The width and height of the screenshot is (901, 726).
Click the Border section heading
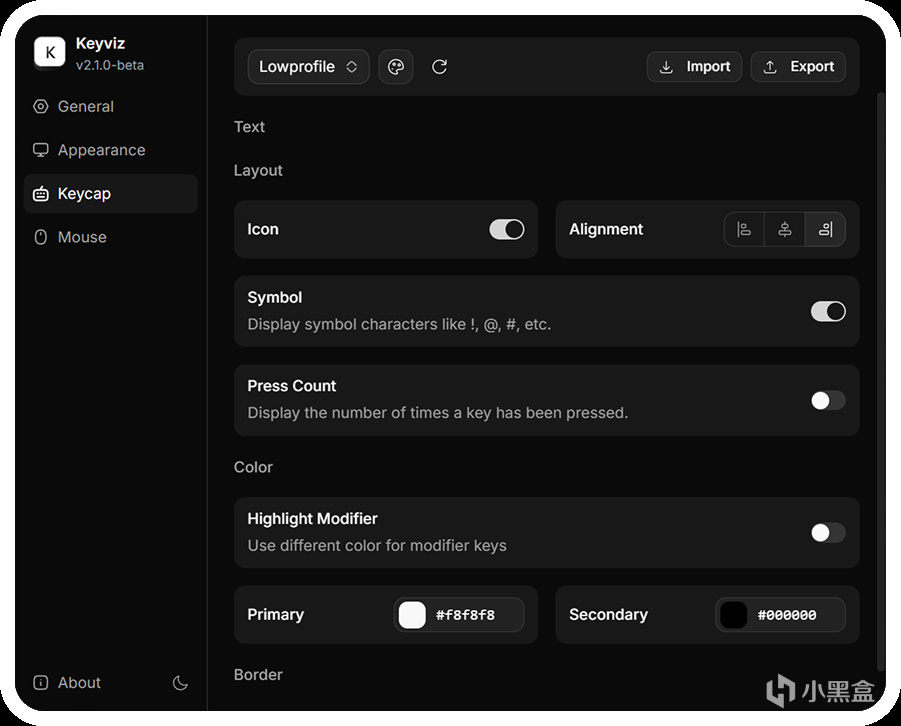point(258,674)
